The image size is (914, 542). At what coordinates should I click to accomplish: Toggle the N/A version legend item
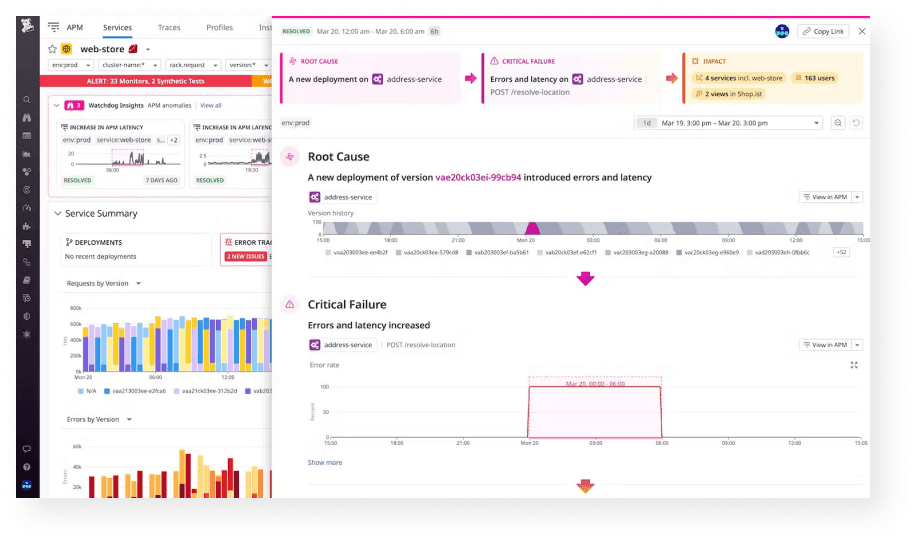85,391
